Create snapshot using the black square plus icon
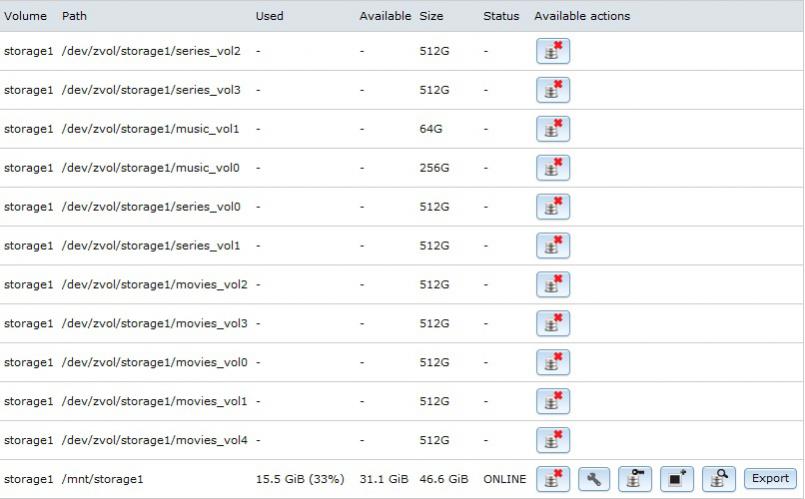Viewport: 805px width, 499px height. point(677,479)
